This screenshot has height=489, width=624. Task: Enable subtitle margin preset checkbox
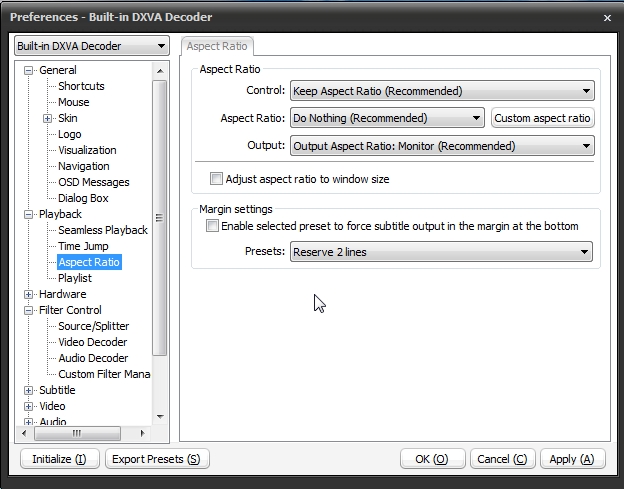pyautogui.click(x=212, y=226)
